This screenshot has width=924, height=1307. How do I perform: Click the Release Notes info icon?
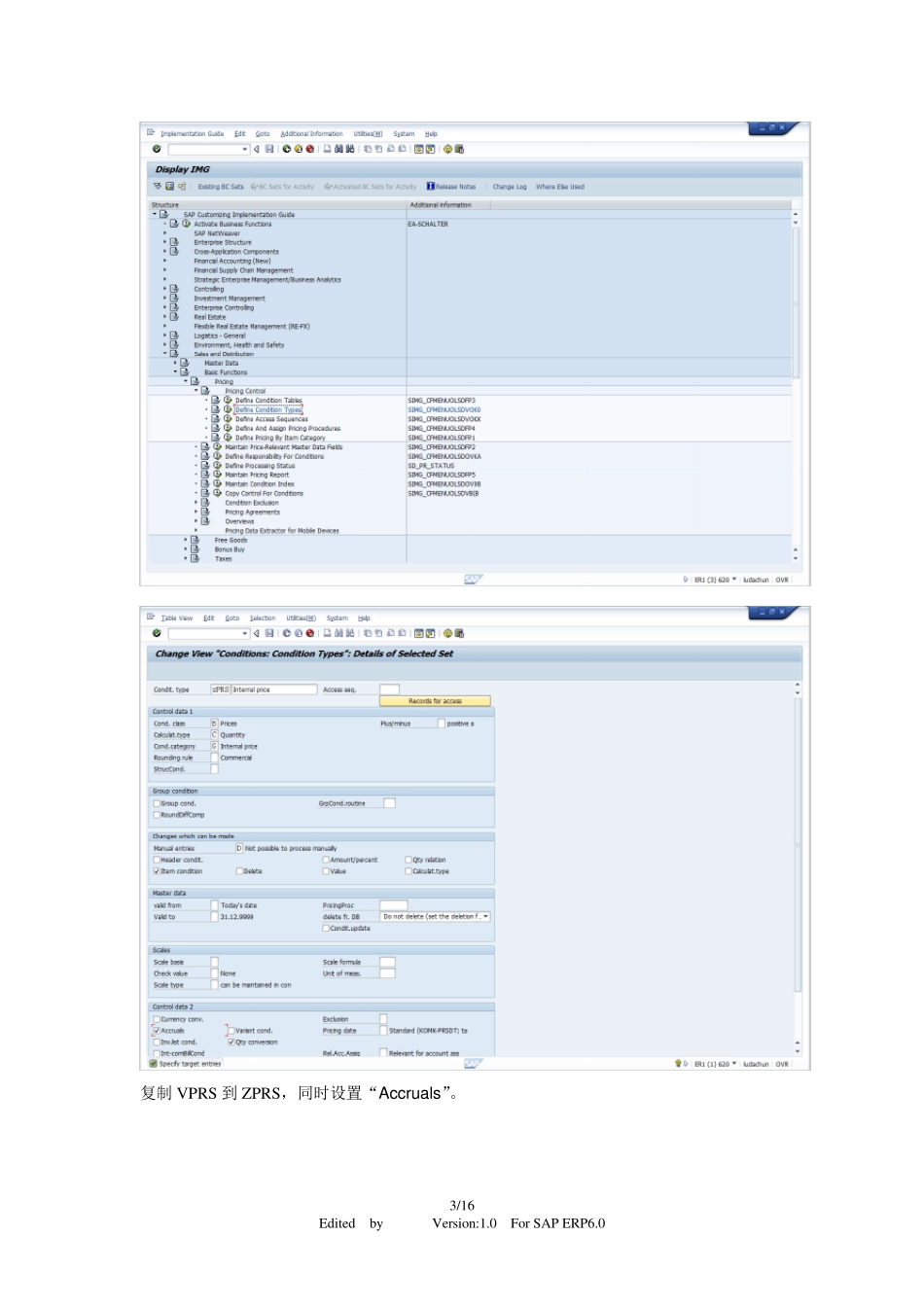431,186
